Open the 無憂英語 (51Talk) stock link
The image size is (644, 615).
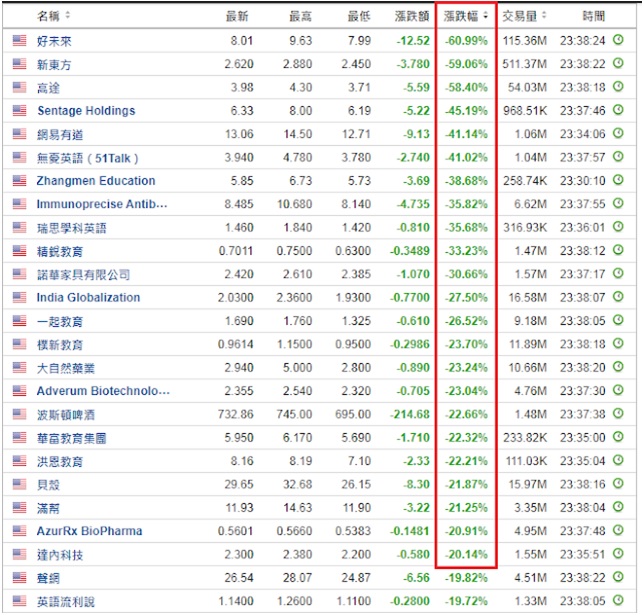point(87,158)
